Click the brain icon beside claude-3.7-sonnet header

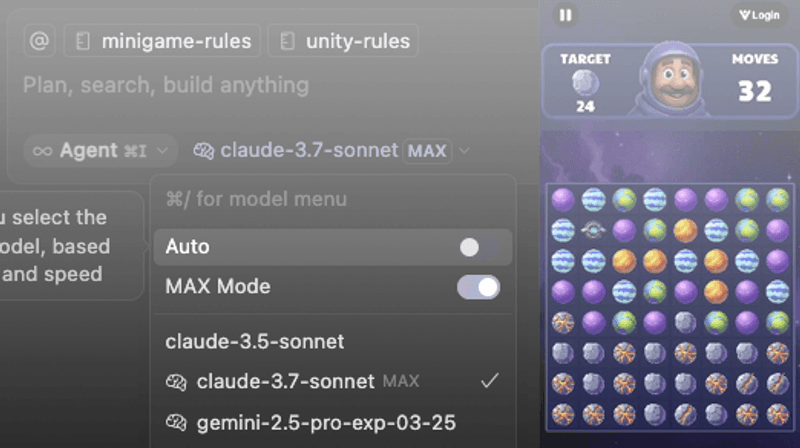203,151
